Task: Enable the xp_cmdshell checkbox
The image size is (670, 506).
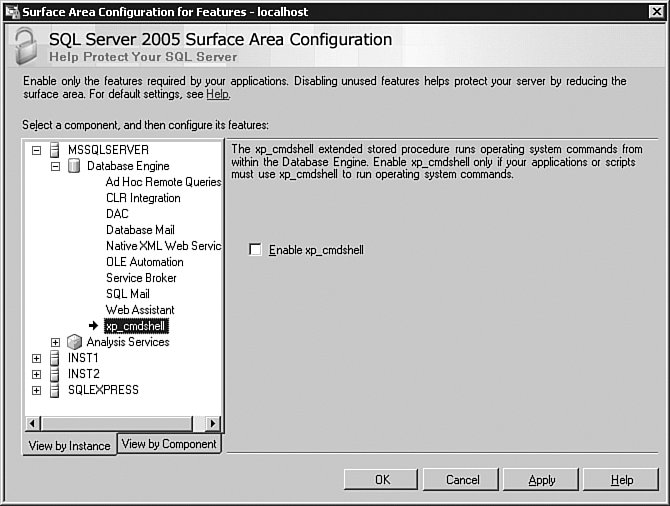Action: point(255,250)
